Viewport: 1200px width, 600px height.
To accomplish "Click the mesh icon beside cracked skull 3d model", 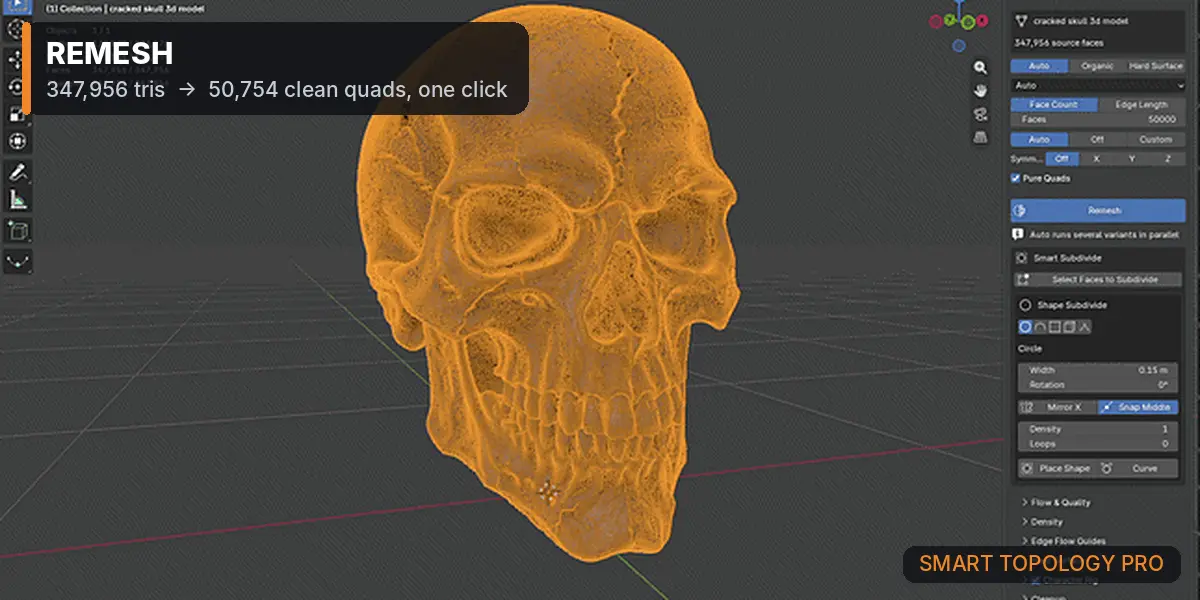I will coord(1021,20).
